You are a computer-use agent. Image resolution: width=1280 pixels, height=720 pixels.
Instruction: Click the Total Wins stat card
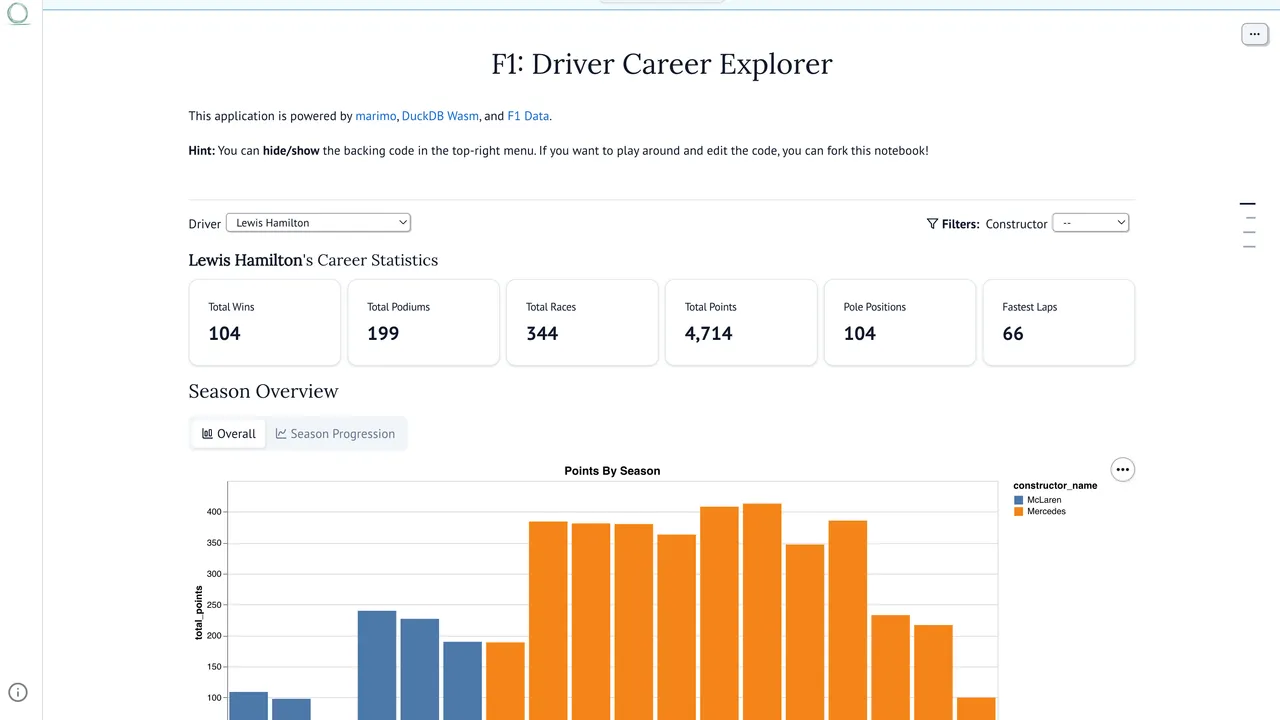pos(265,322)
